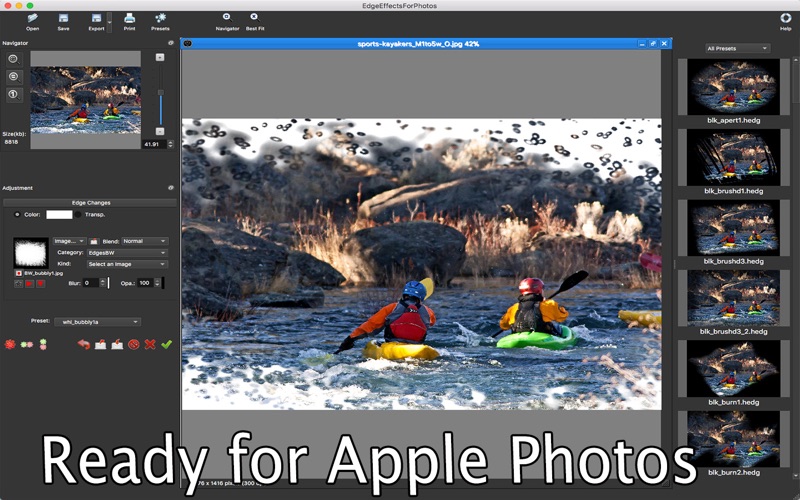
Task: Open the Preset whi_bubbly1a dropdown
Action: click(x=97, y=322)
